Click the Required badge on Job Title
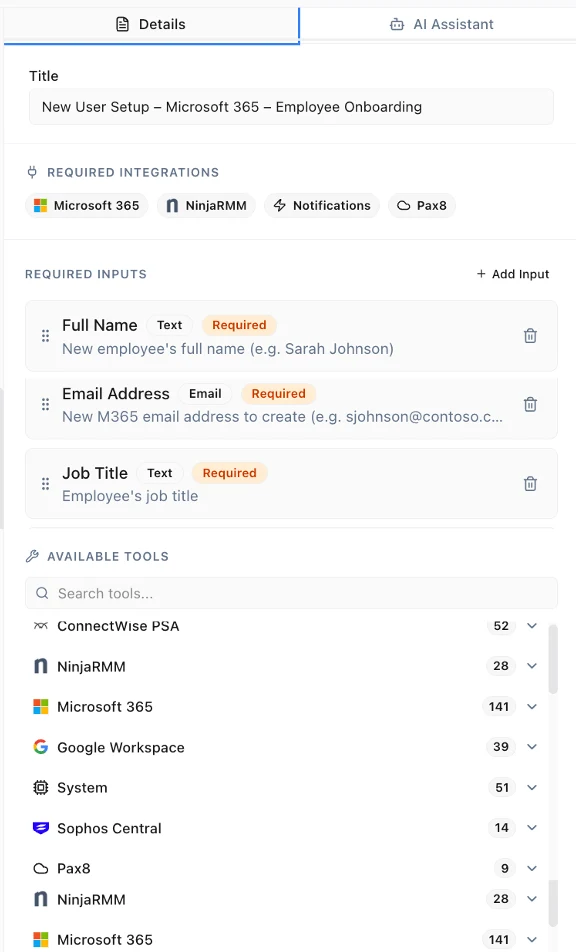Image resolution: width=576 pixels, height=952 pixels. tap(229, 473)
